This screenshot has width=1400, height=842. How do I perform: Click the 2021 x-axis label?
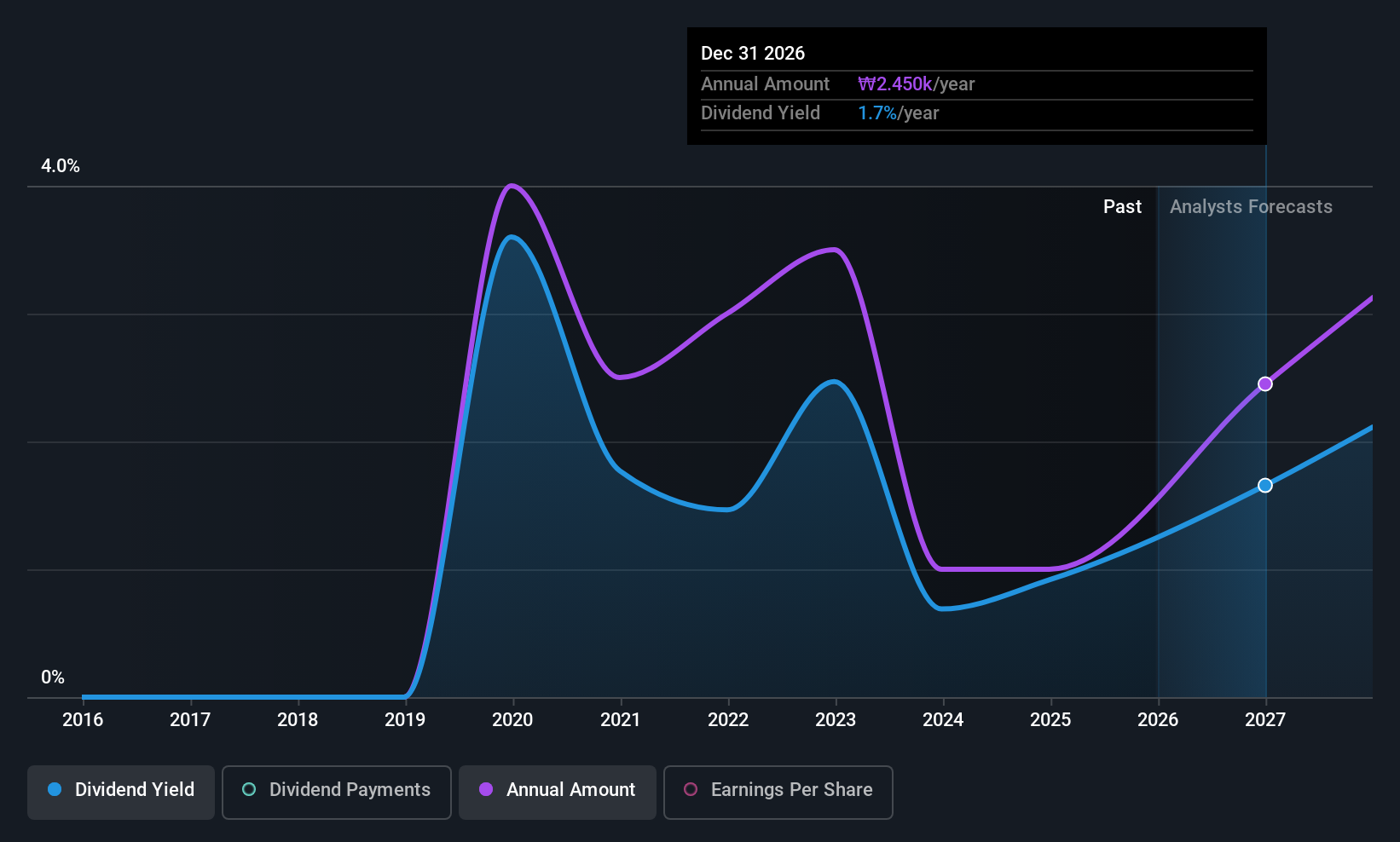(x=620, y=720)
